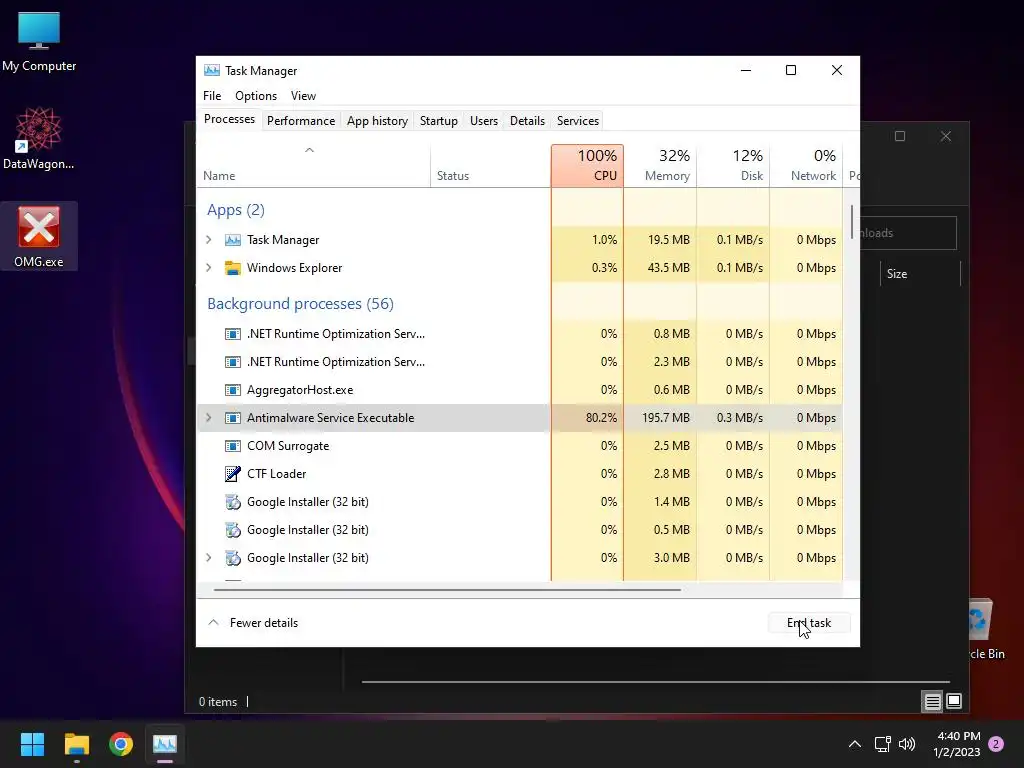Select the 2.3 MB .NET Runtime Optimization row
The height and width of the screenshot is (768, 1024).
click(x=519, y=362)
